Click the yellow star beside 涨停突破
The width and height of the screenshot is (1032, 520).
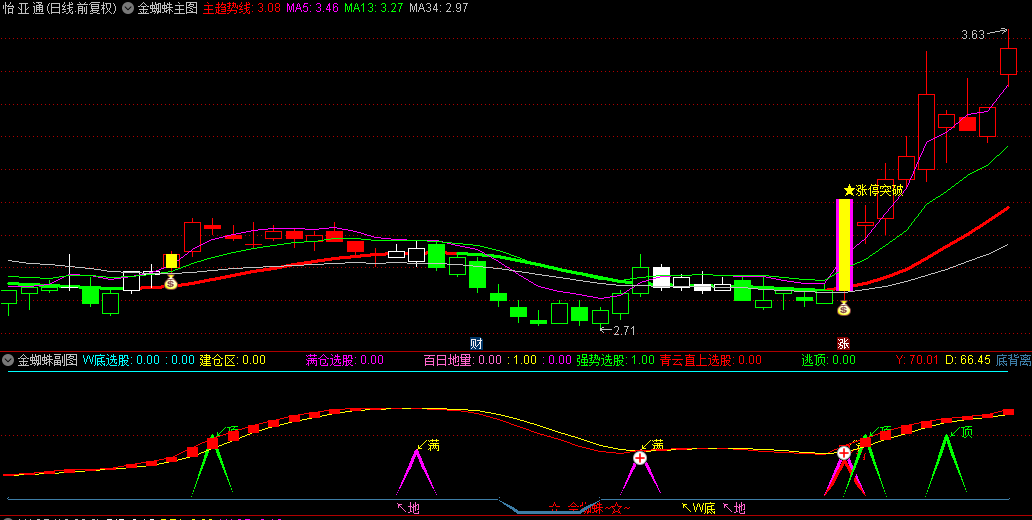click(x=849, y=190)
